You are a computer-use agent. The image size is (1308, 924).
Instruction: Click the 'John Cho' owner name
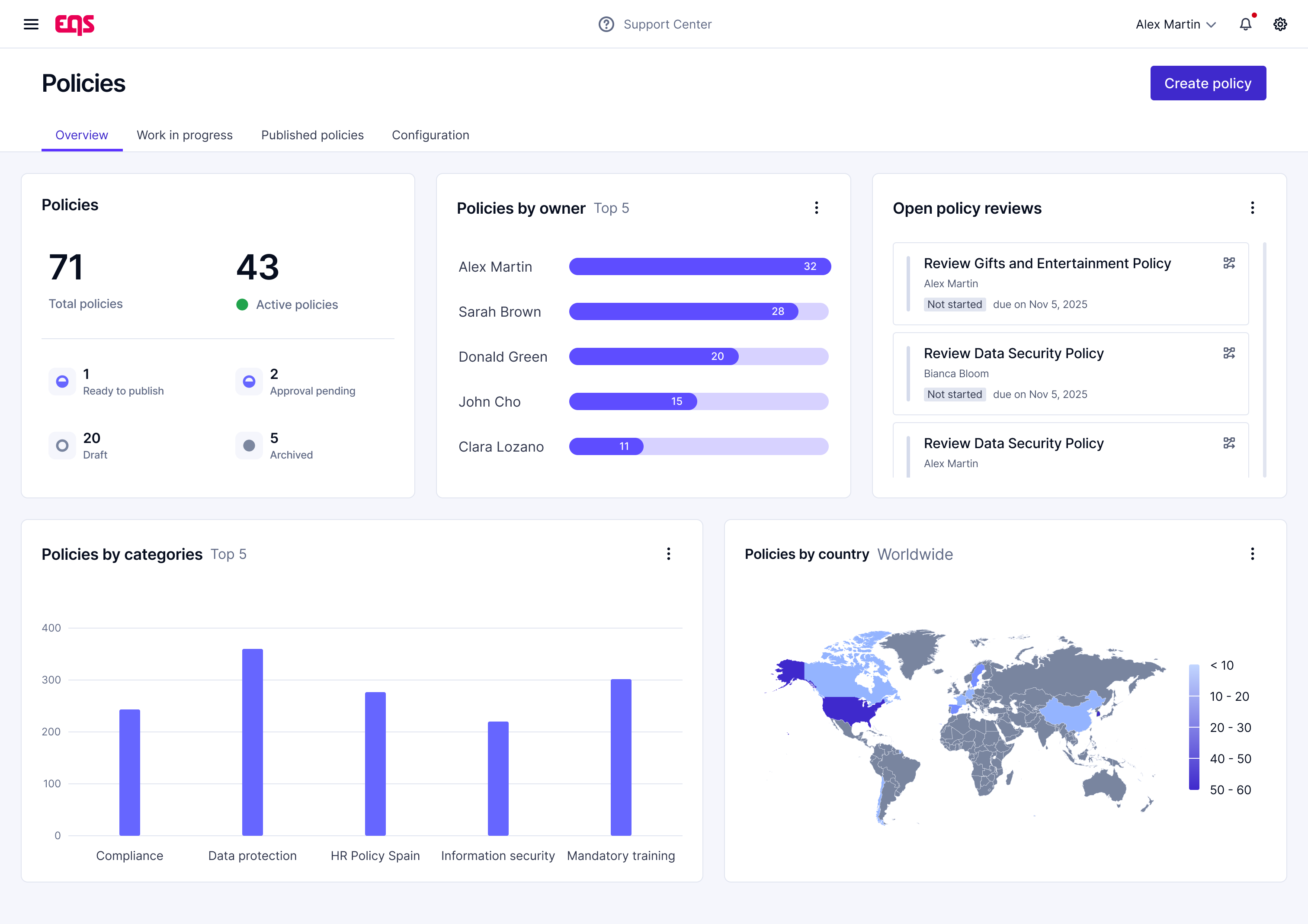489,401
